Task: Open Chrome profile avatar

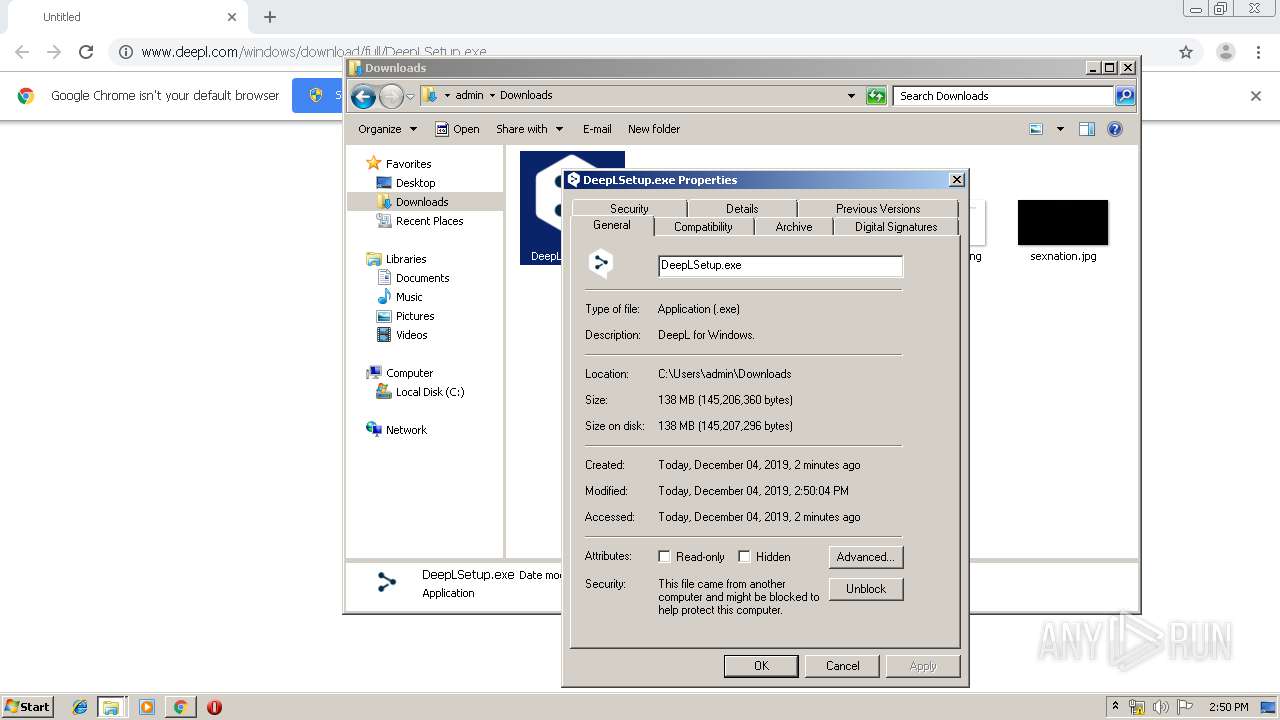Action: pyautogui.click(x=1225, y=52)
